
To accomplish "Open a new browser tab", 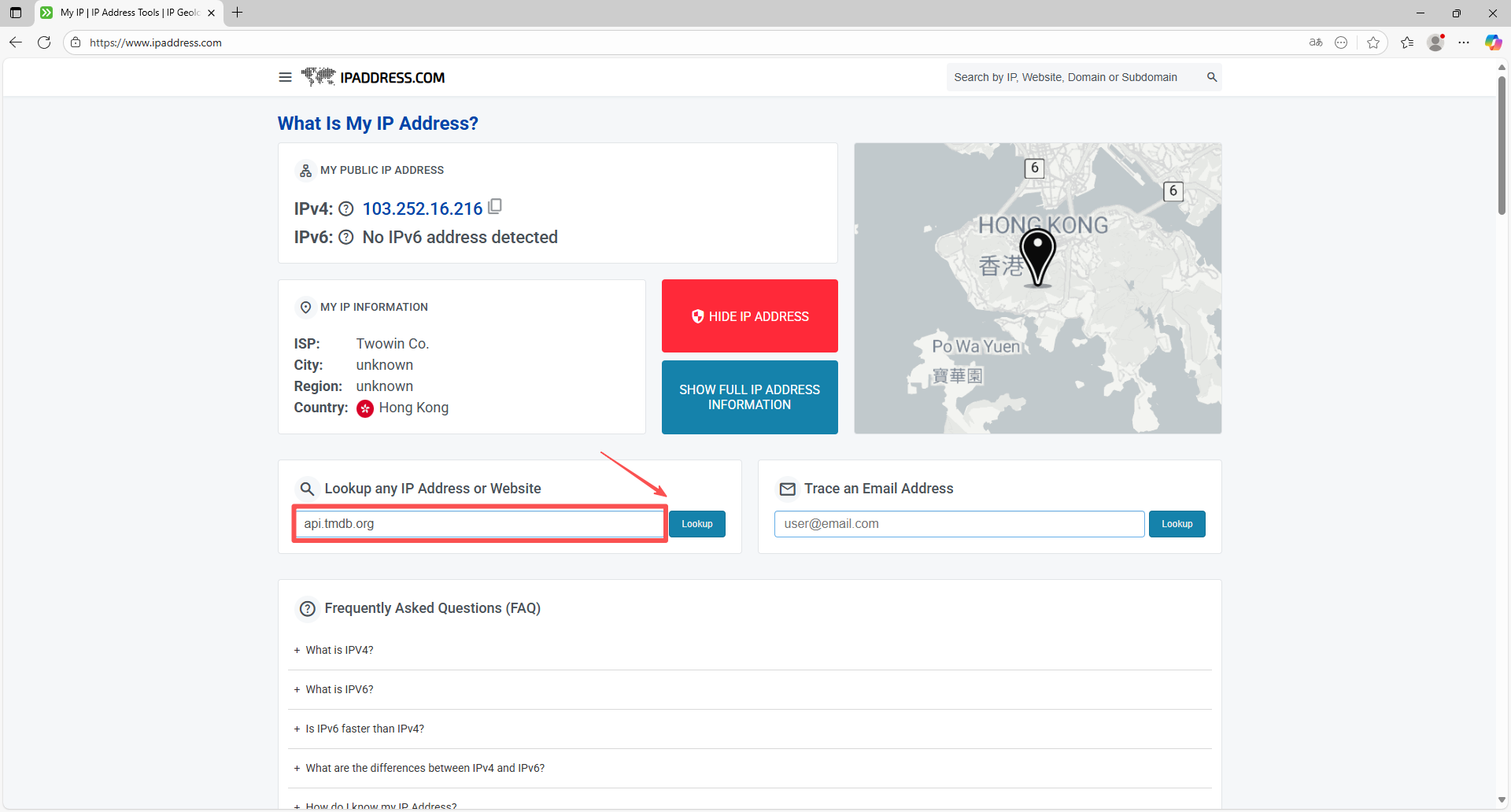I will tap(237, 13).
